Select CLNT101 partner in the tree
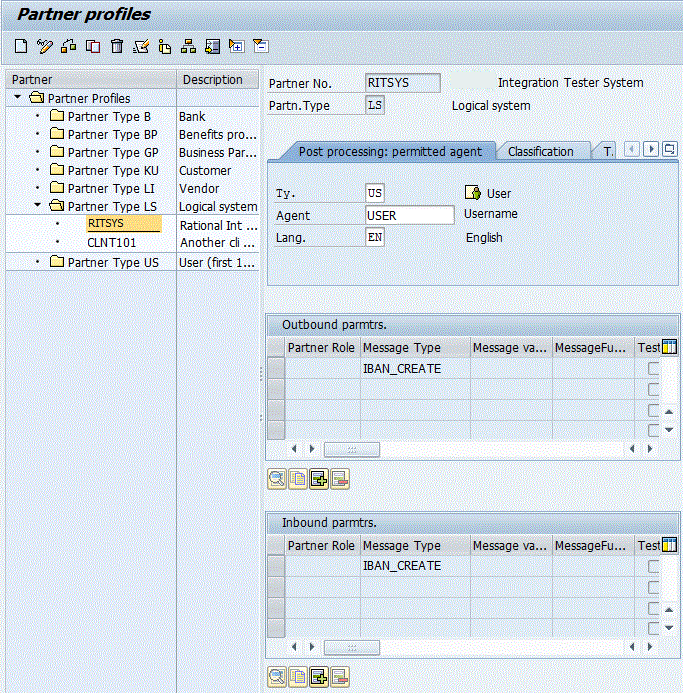 [x=111, y=242]
